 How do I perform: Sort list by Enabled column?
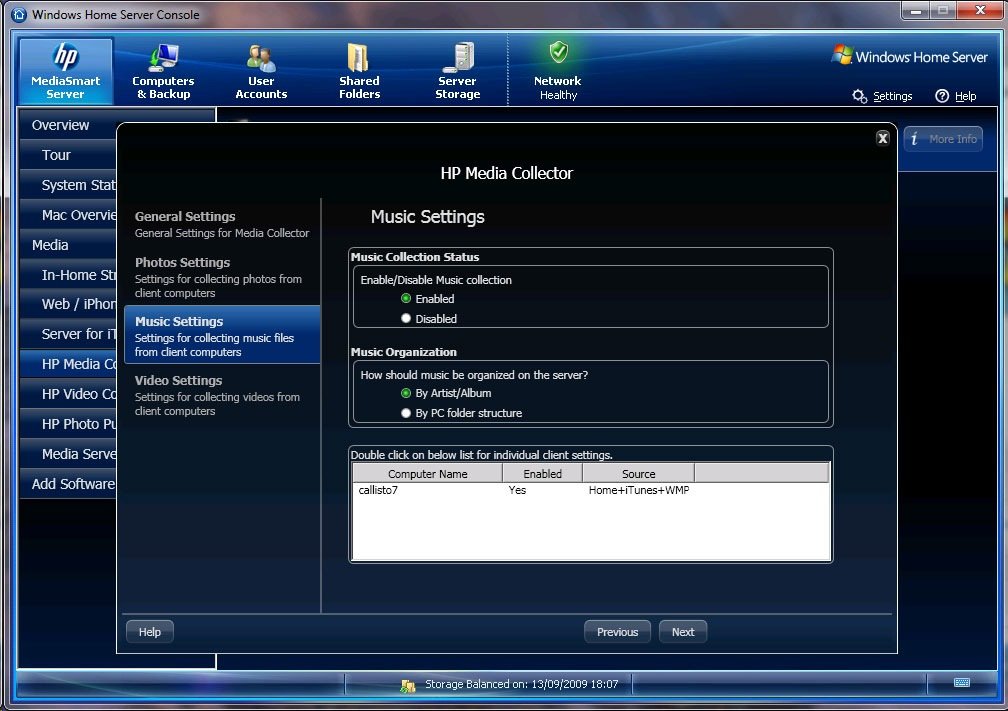tap(543, 473)
